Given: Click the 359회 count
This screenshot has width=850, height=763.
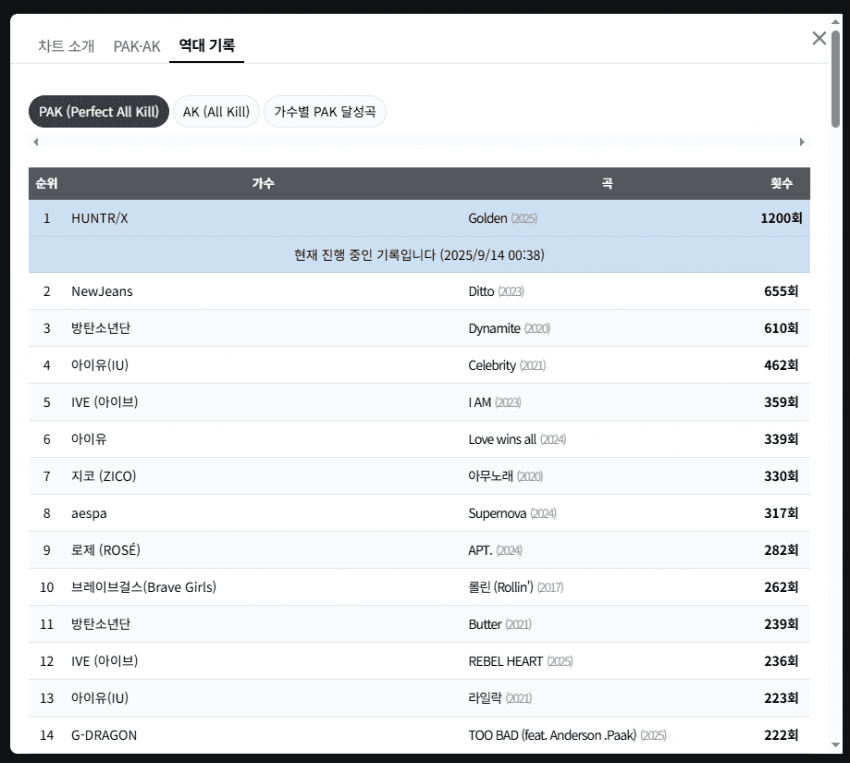Looking at the screenshot, I should [x=781, y=402].
